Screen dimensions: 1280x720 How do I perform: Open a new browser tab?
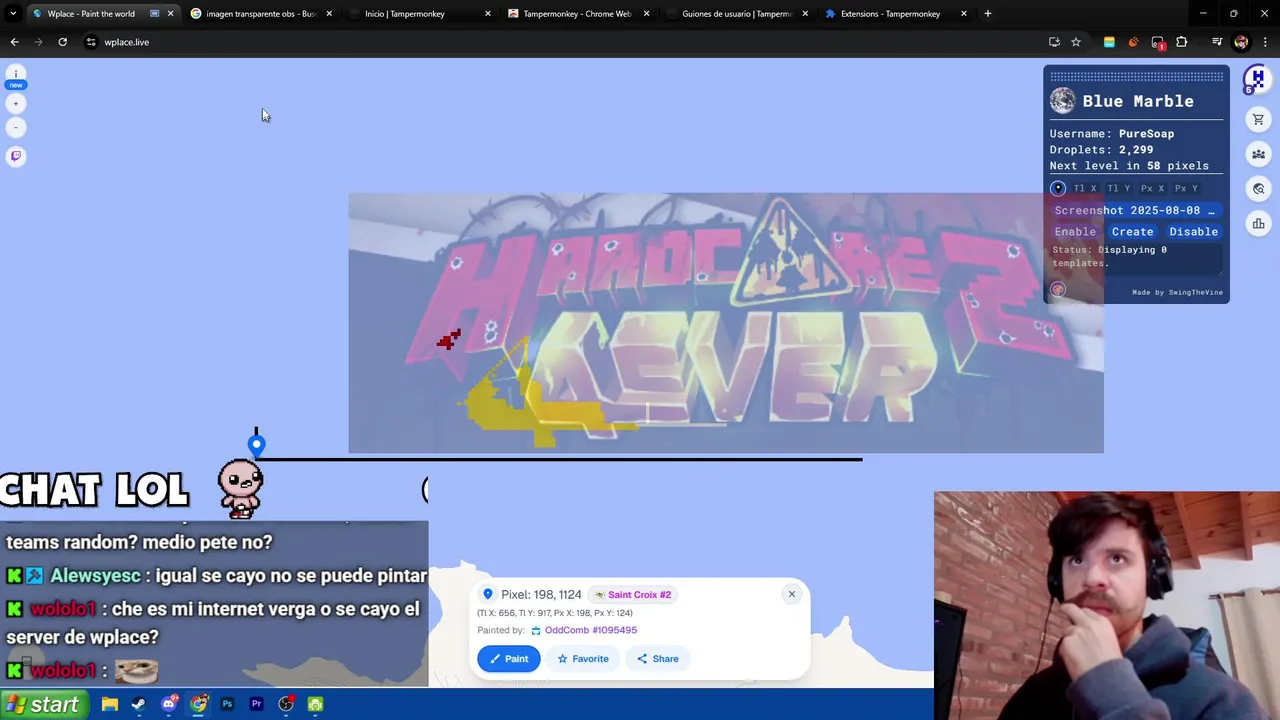click(x=987, y=14)
